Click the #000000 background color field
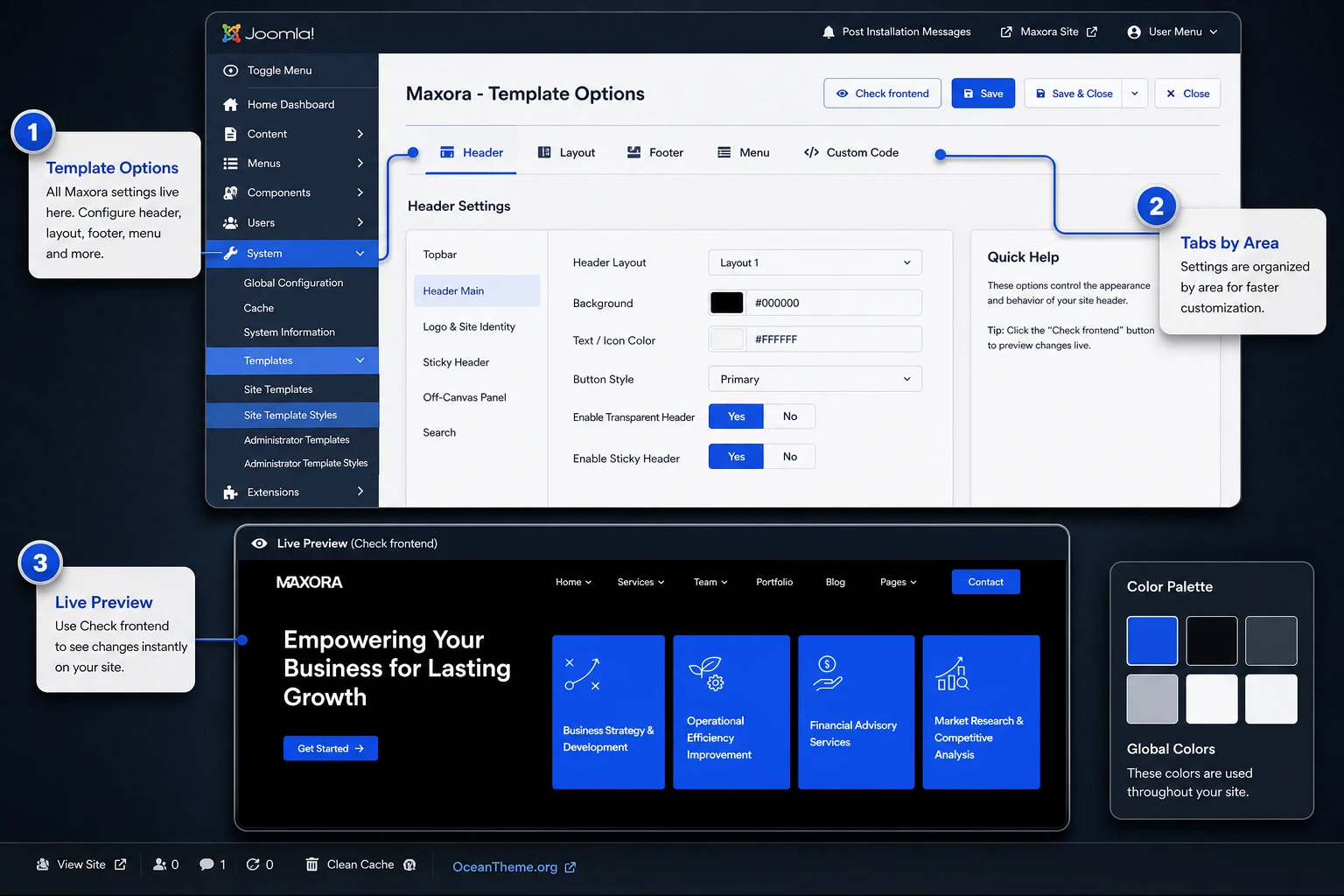 pos(832,303)
